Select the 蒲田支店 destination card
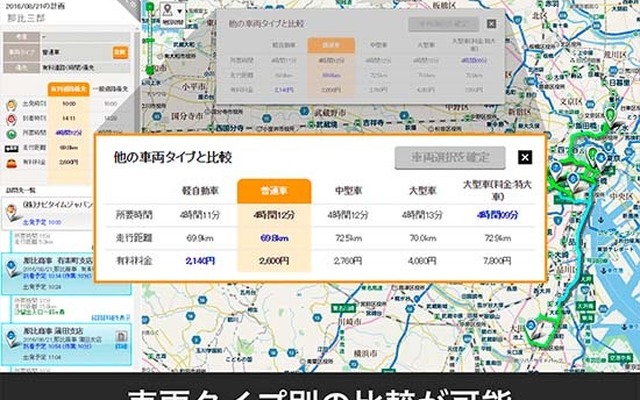The height and width of the screenshot is (400, 640). click(66, 344)
